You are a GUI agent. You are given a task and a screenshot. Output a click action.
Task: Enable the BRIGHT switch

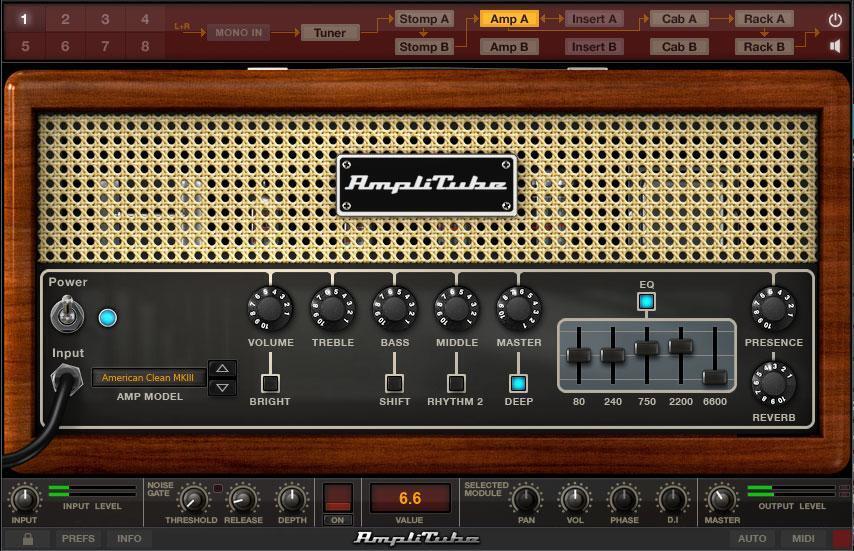(270, 383)
